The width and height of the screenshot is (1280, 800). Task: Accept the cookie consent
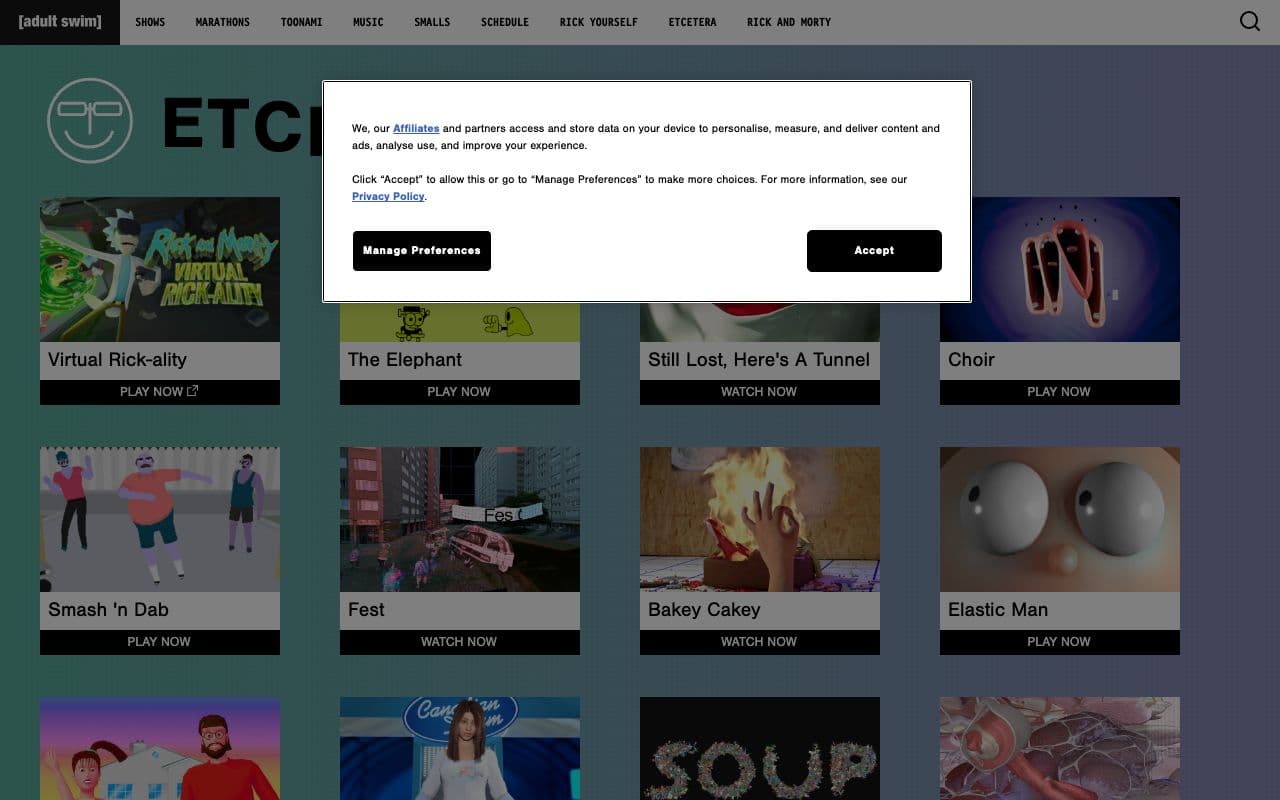(874, 251)
